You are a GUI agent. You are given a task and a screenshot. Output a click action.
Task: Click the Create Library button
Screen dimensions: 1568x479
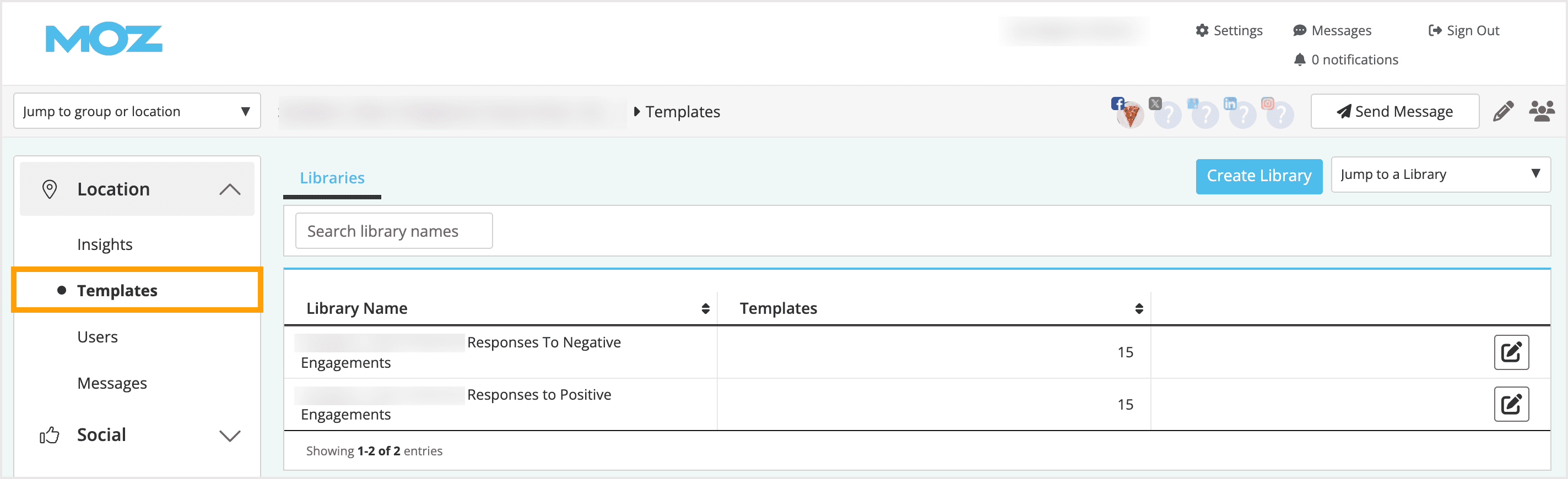coord(1259,176)
